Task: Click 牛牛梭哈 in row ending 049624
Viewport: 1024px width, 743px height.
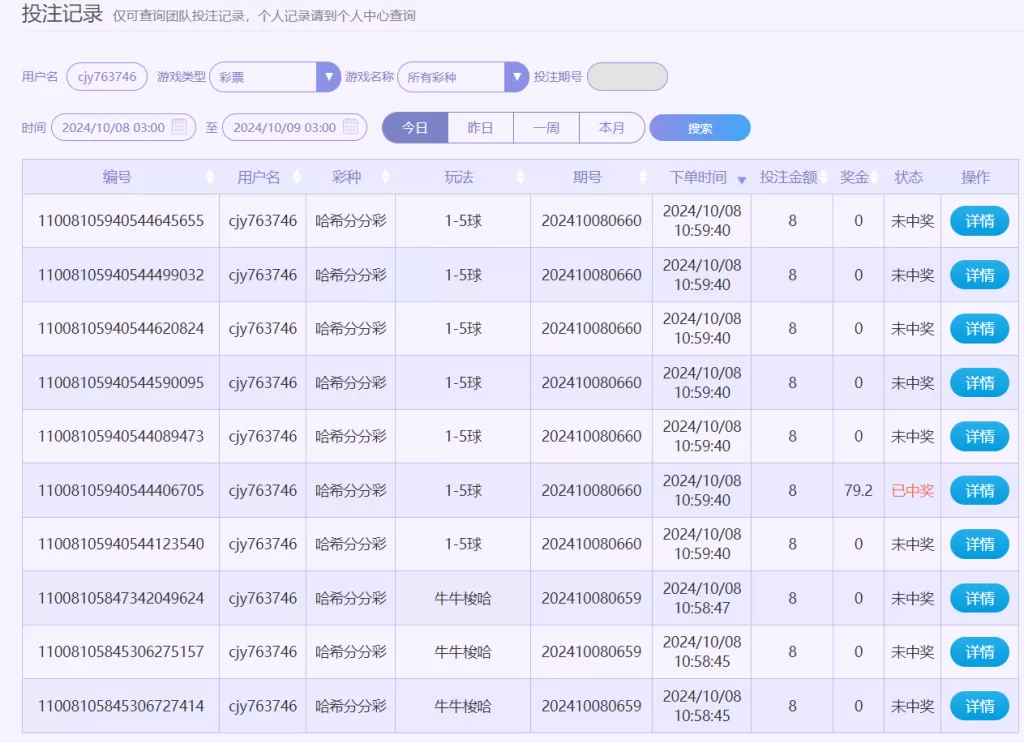Action: pos(463,598)
